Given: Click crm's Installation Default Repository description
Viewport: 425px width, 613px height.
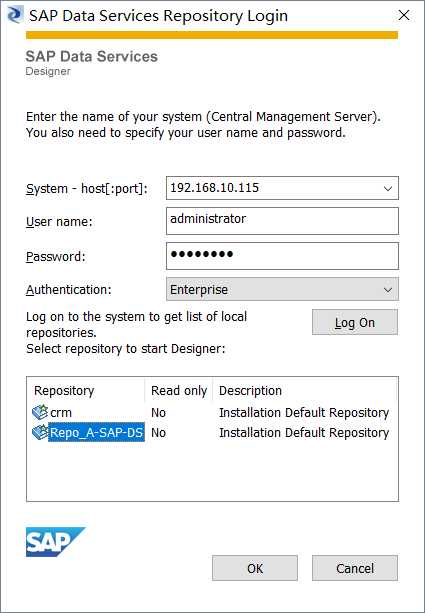Looking at the screenshot, I should coord(304,412).
